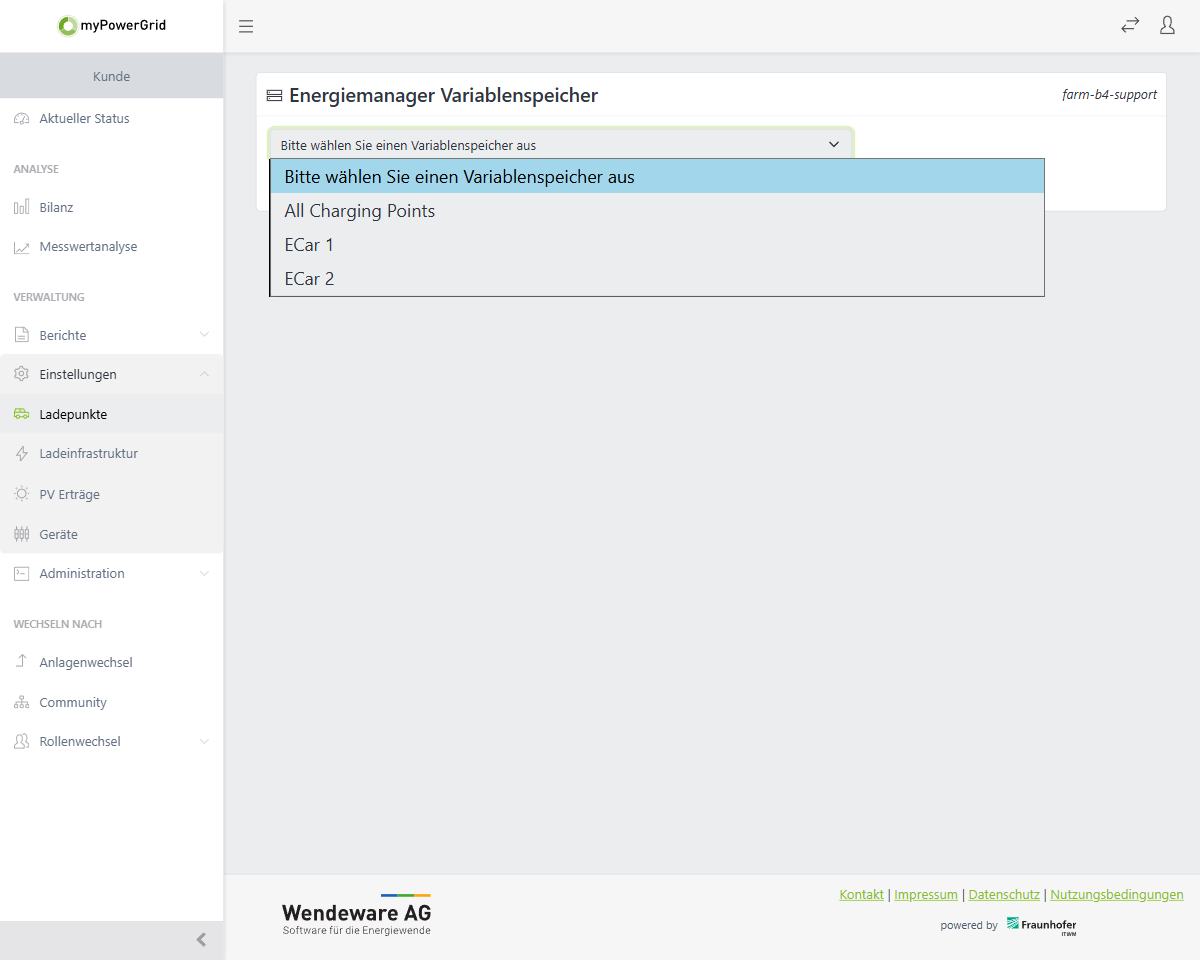Screen dimensions: 1200x960
Task: Expand the Administration submenu chevron
Action: click(204, 574)
